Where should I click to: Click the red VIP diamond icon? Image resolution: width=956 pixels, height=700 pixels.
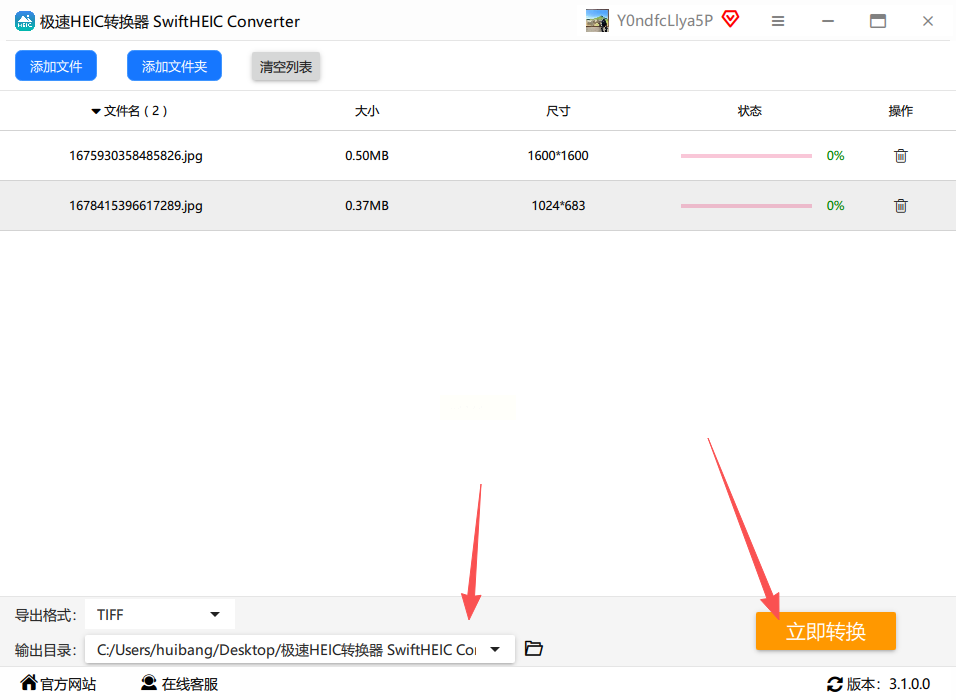coord(730,20)
